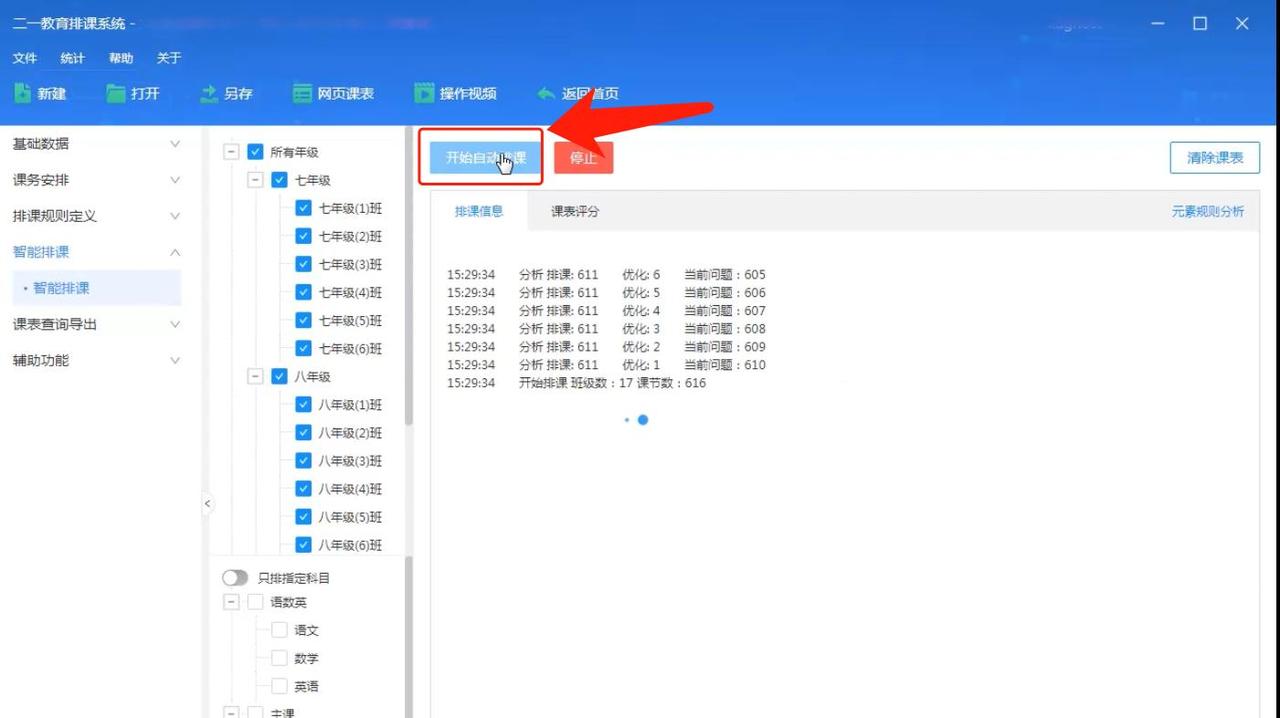This screenshot has height=718, width=1280.
Task: Uncheck the 所有年级 checkbox
Action: coord(255,152)
